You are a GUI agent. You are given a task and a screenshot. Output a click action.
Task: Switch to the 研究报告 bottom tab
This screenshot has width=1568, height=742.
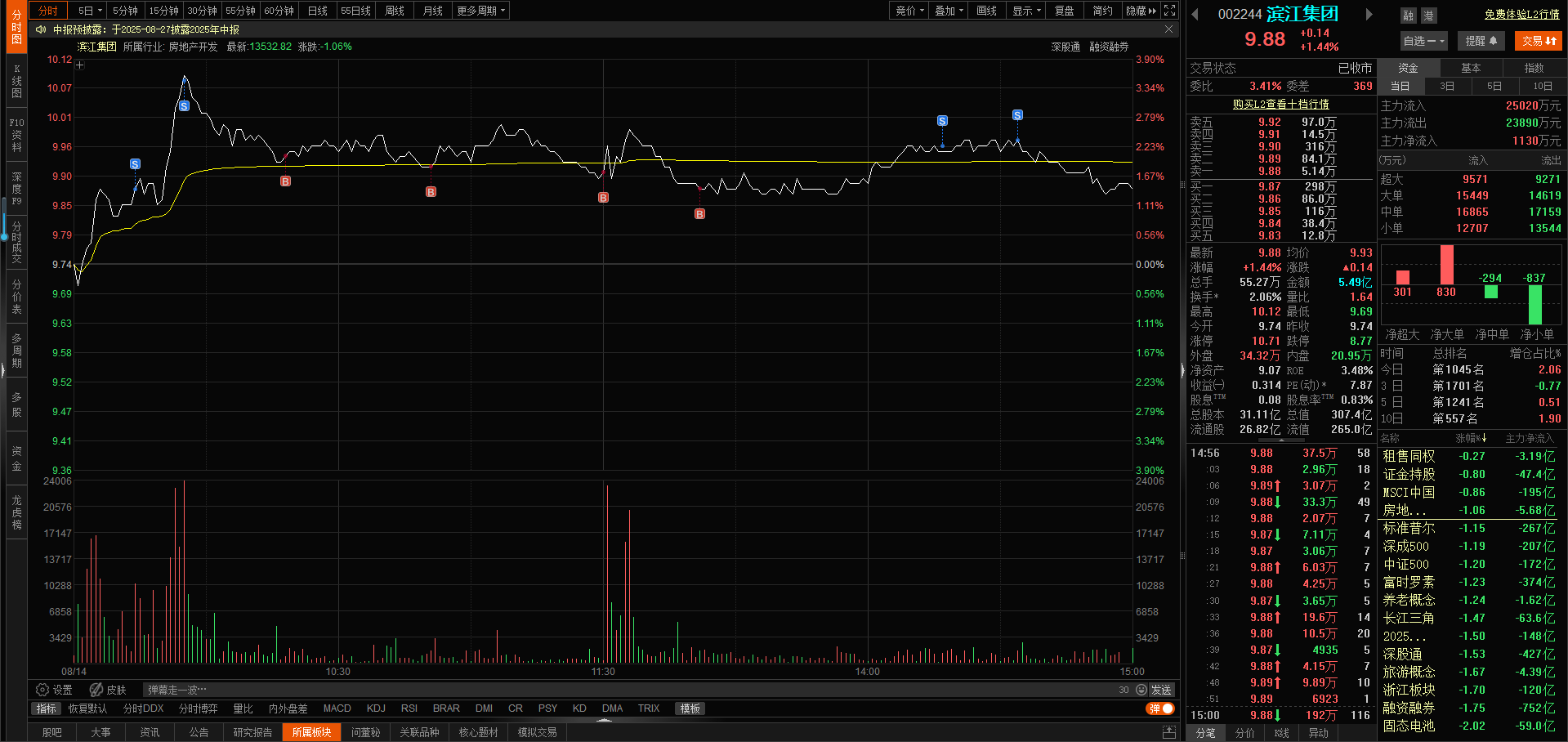(x=252, y=732)
